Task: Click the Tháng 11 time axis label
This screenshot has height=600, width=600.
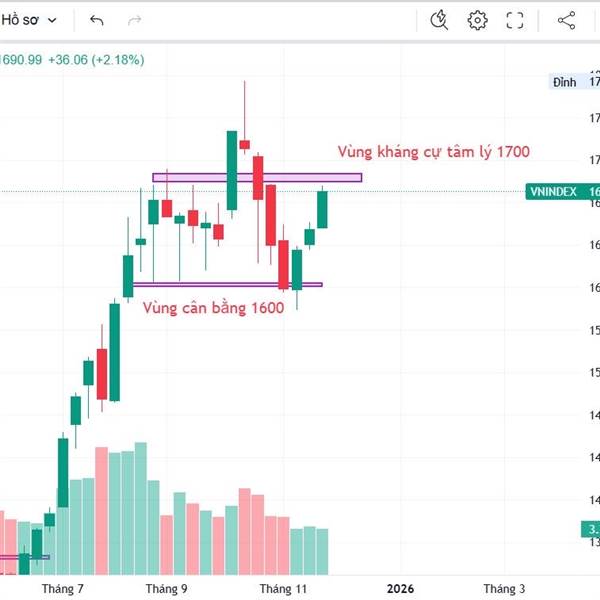Action: 282,589
